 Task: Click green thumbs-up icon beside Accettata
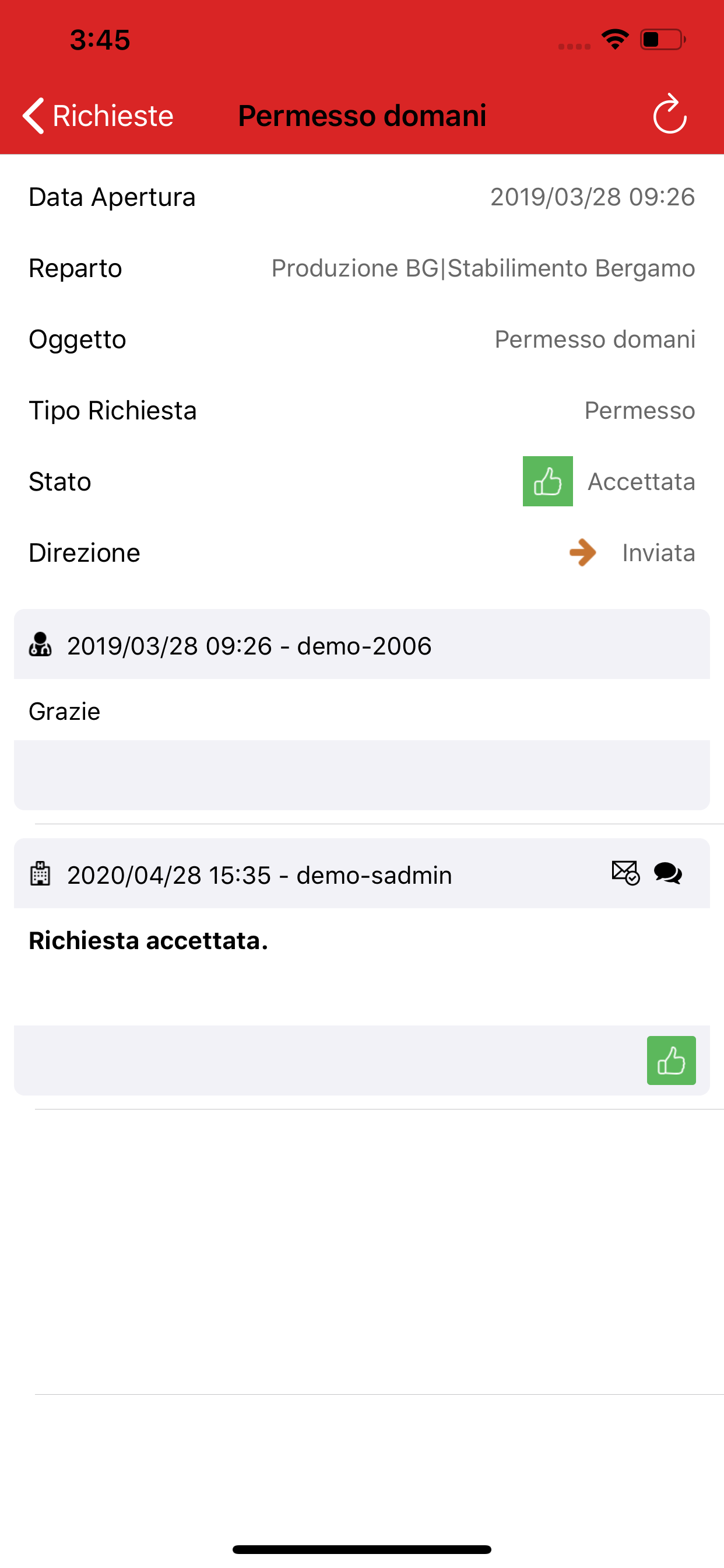[547, 481]
